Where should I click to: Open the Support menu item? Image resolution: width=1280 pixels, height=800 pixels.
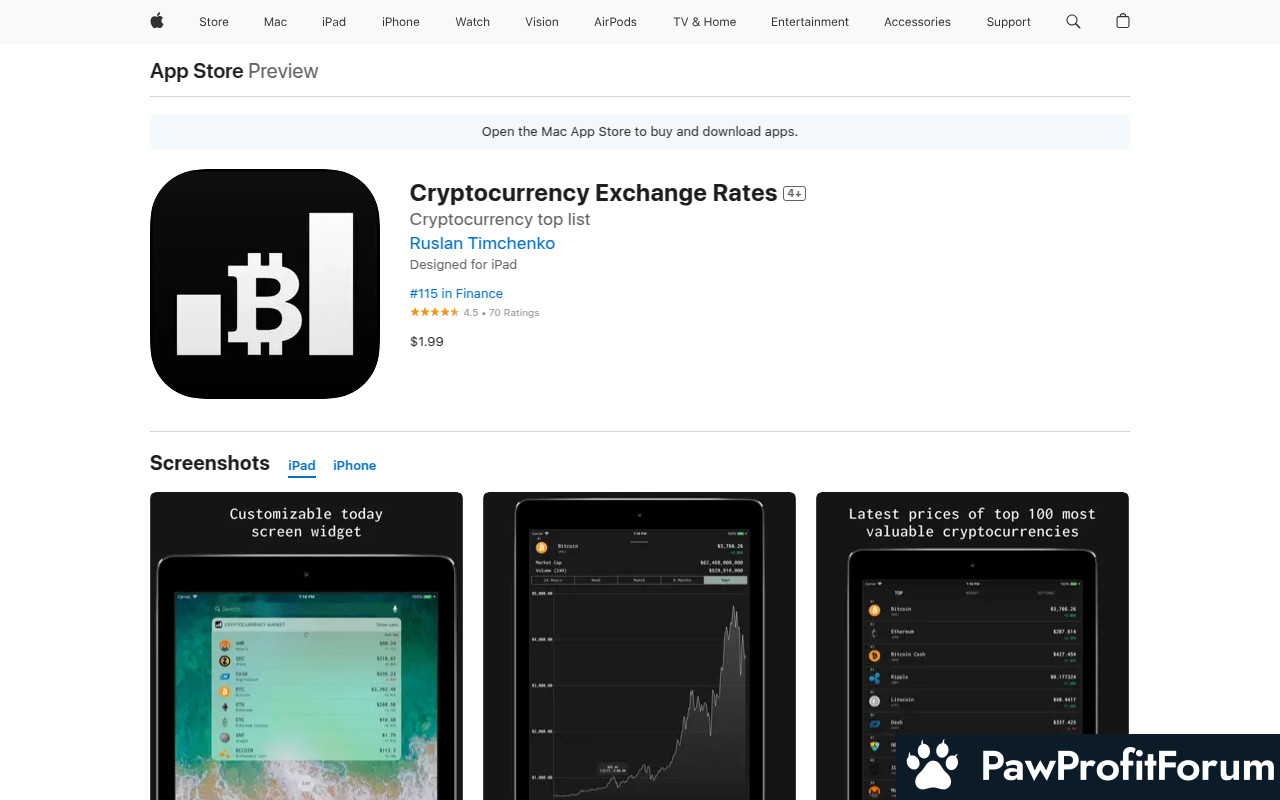(x=1008, y=22)
